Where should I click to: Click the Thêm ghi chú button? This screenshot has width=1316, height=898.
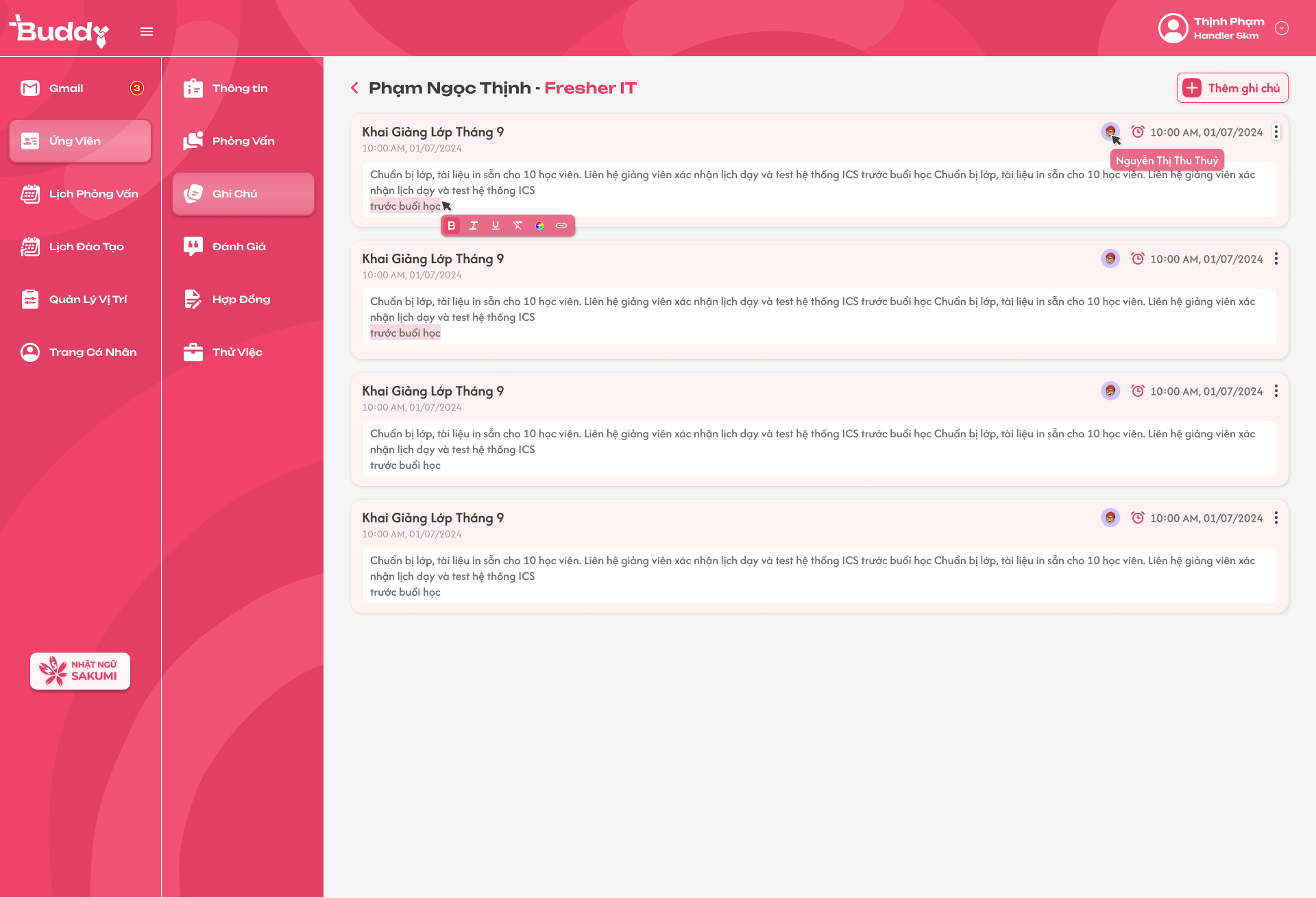point(1232,88)
